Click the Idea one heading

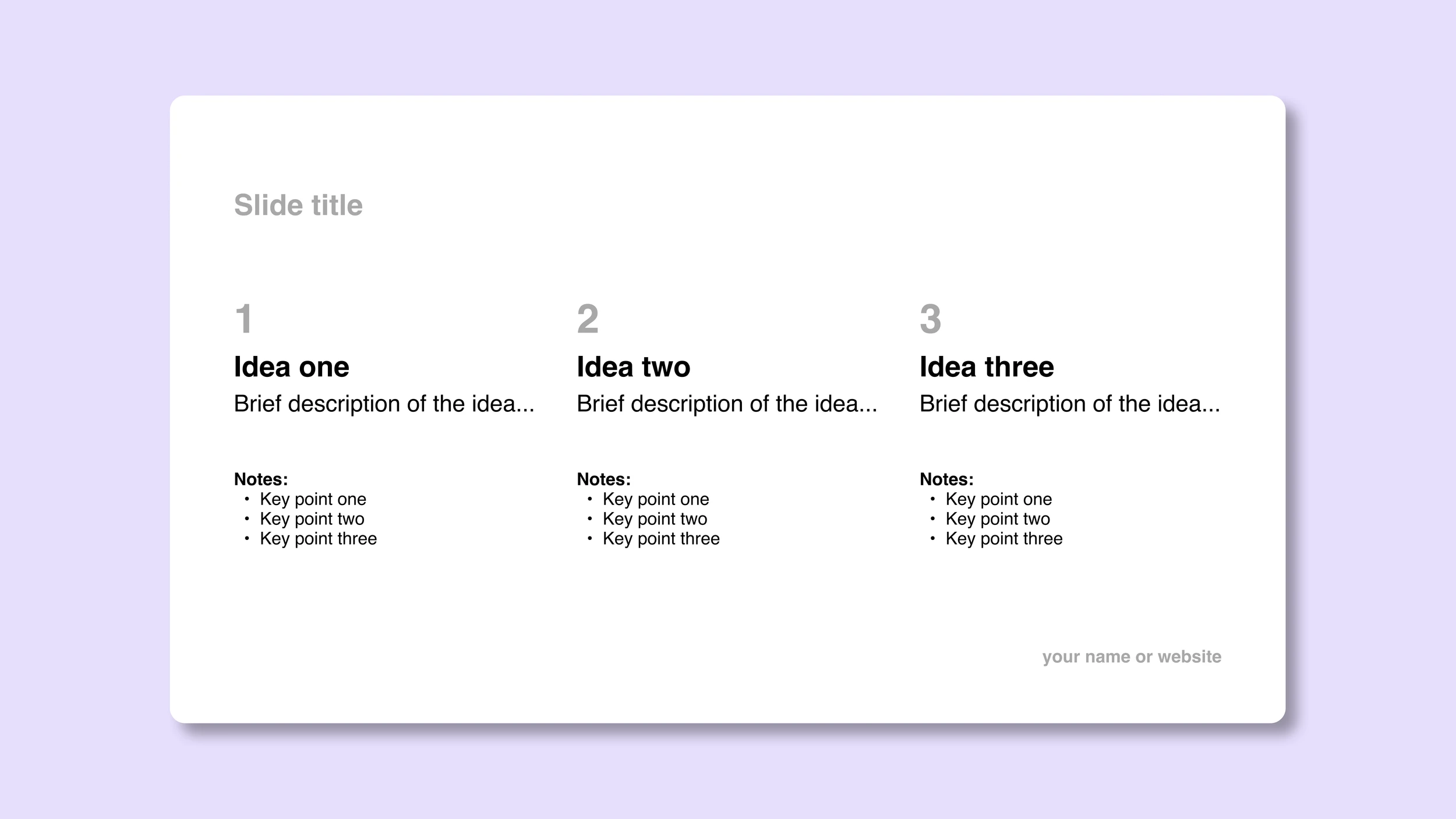[x=291, y=366]
